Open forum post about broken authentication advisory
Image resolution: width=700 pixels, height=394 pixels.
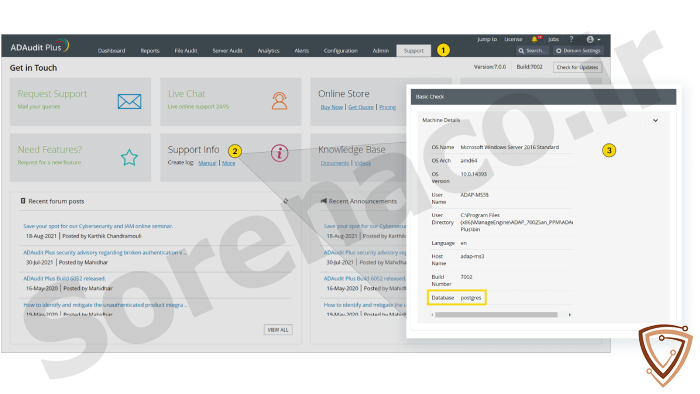coord(104,253)
